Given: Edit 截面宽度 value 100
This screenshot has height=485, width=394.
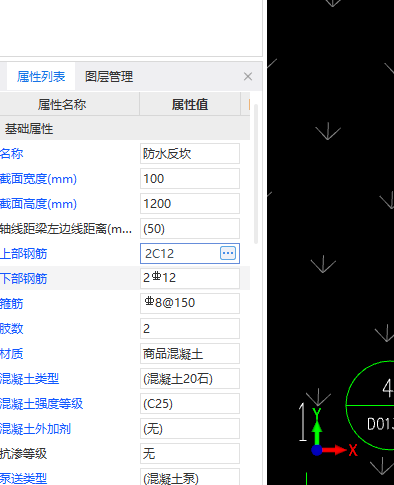Looking at the screenshot, I should [190, 179].
